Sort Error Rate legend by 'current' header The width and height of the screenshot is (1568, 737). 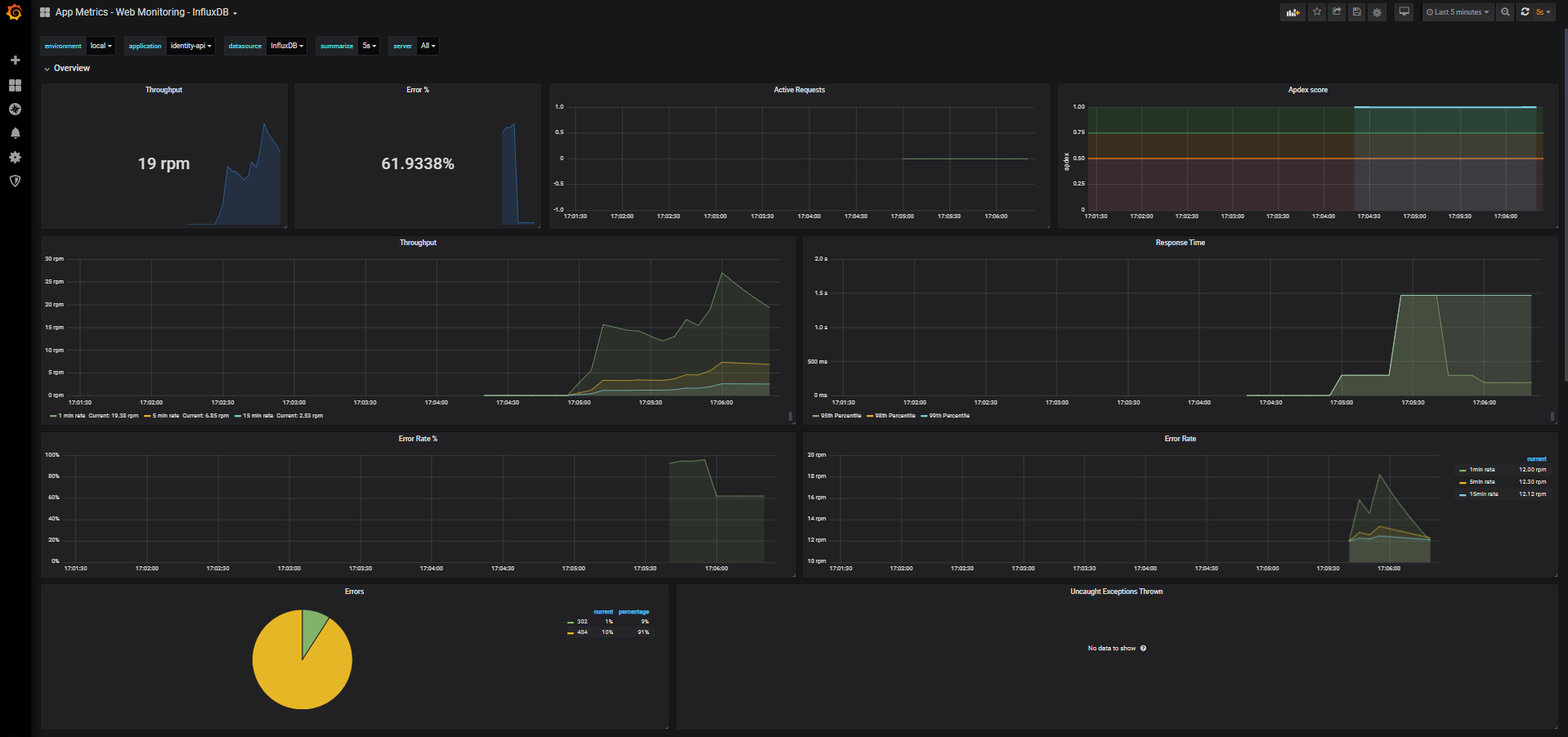[1537, 459]
